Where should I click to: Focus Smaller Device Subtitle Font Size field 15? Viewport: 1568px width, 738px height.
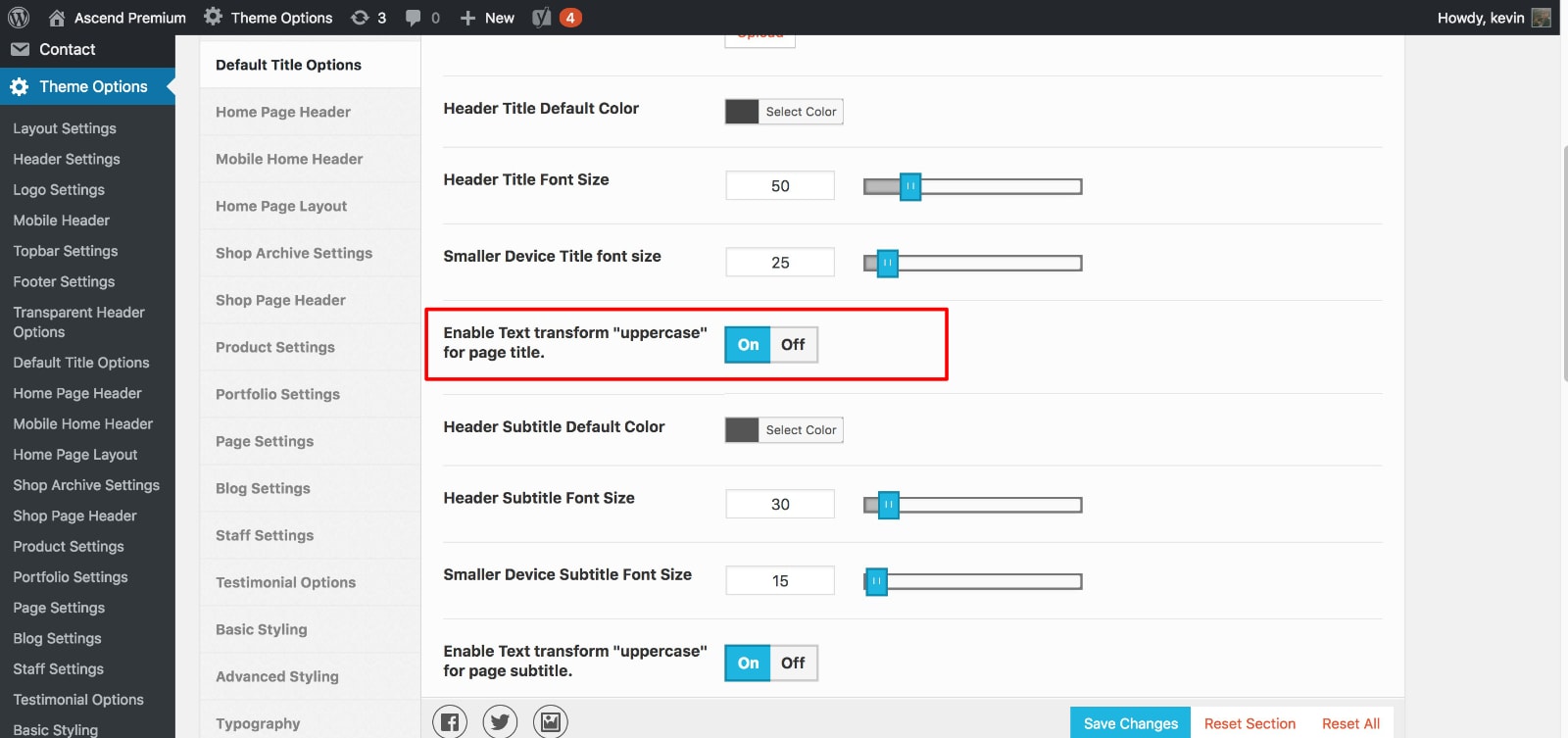pyautogui.click(x=780, y=580)
